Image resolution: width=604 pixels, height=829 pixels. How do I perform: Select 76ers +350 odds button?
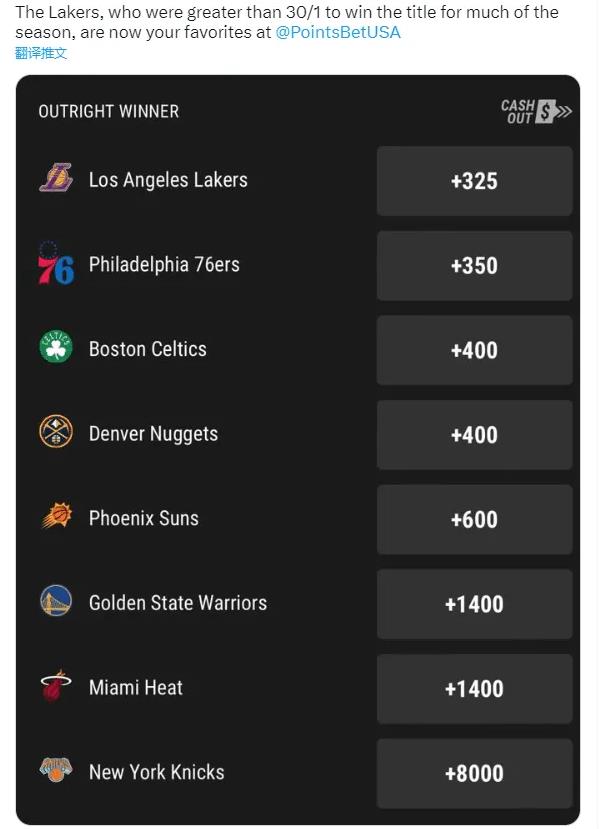point(474,265)
